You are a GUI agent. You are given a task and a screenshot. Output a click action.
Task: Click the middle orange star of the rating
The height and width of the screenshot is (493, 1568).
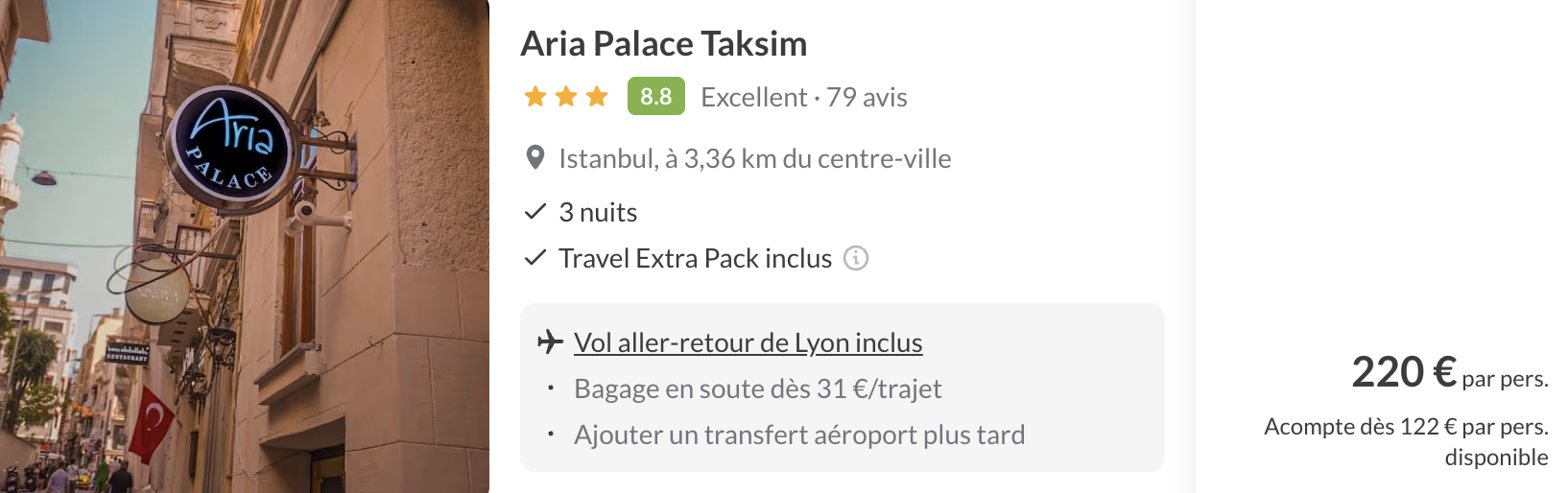click(566, 97)
